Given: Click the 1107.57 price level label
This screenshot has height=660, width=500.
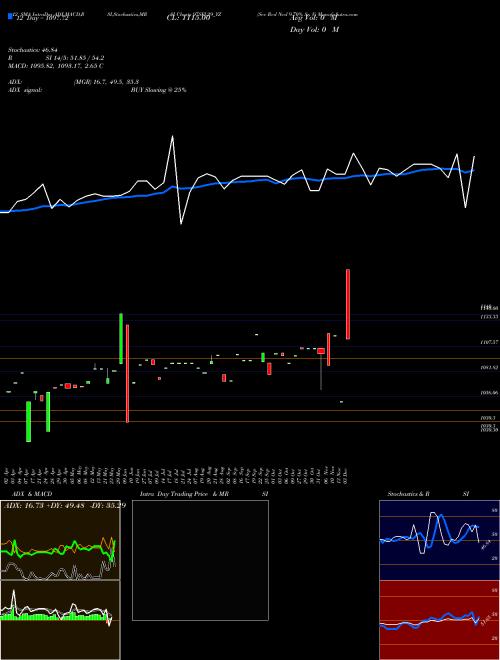Looking at the screenshot, I should pos(489,343).
